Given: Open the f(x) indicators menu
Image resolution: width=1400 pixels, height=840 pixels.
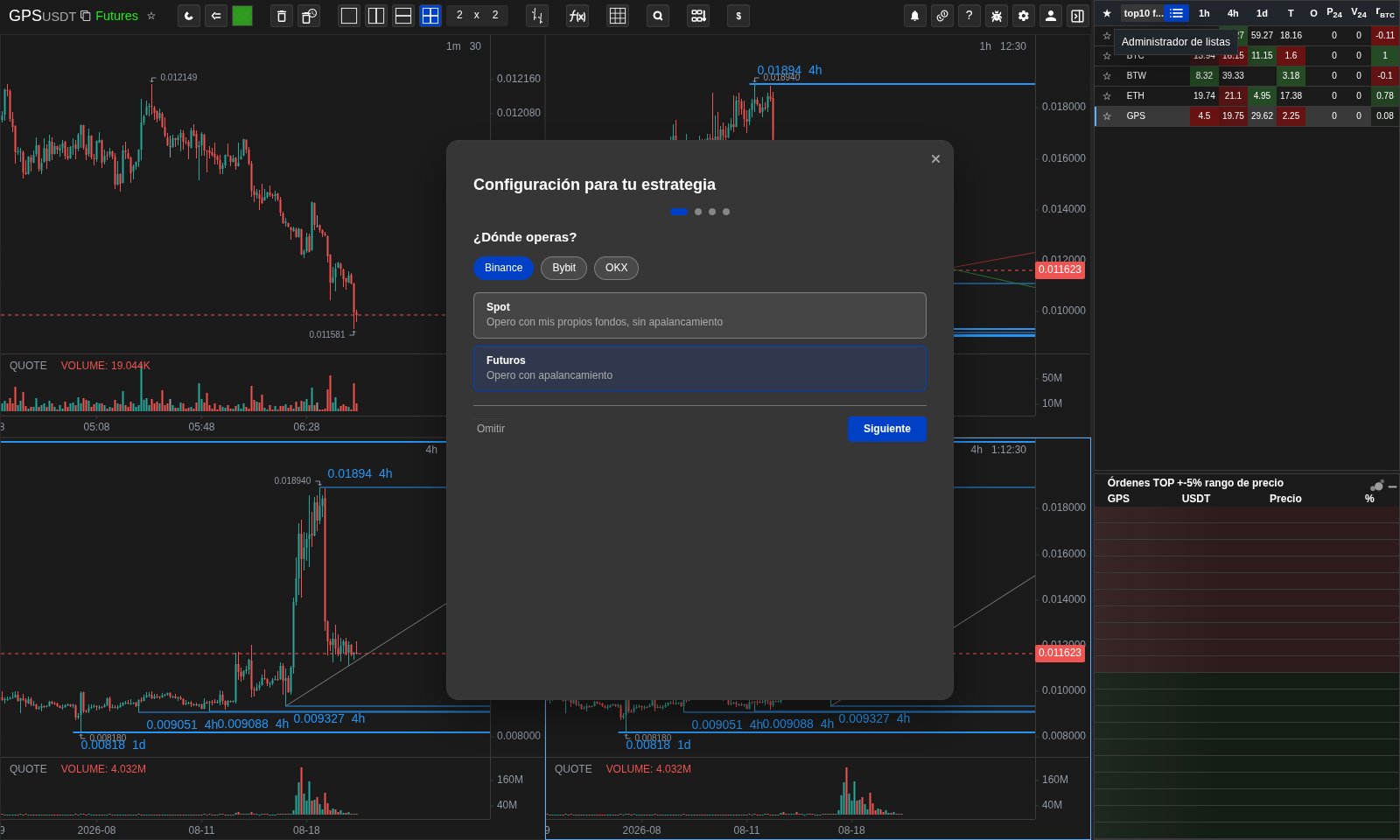Looking at the screenshot, I should (577, 16).
